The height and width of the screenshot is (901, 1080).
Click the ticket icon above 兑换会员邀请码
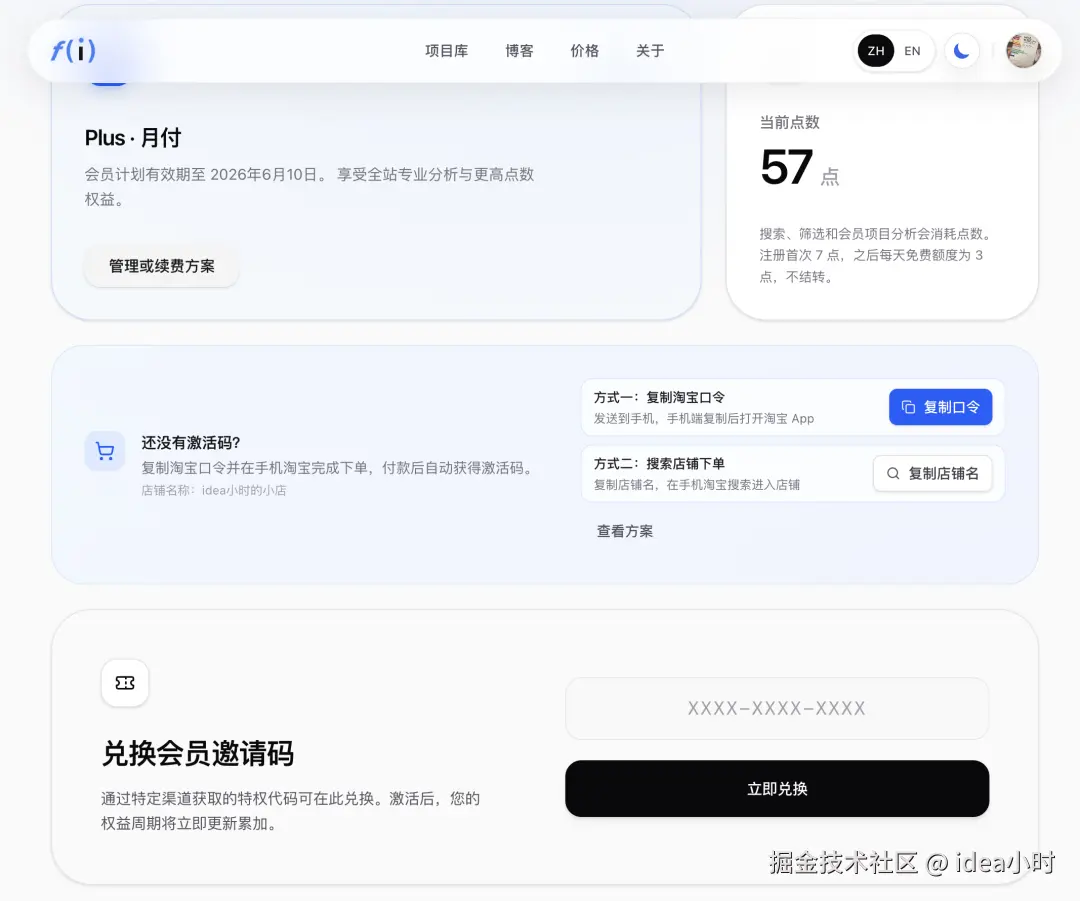pyautogui.click(x=124, y=683)
